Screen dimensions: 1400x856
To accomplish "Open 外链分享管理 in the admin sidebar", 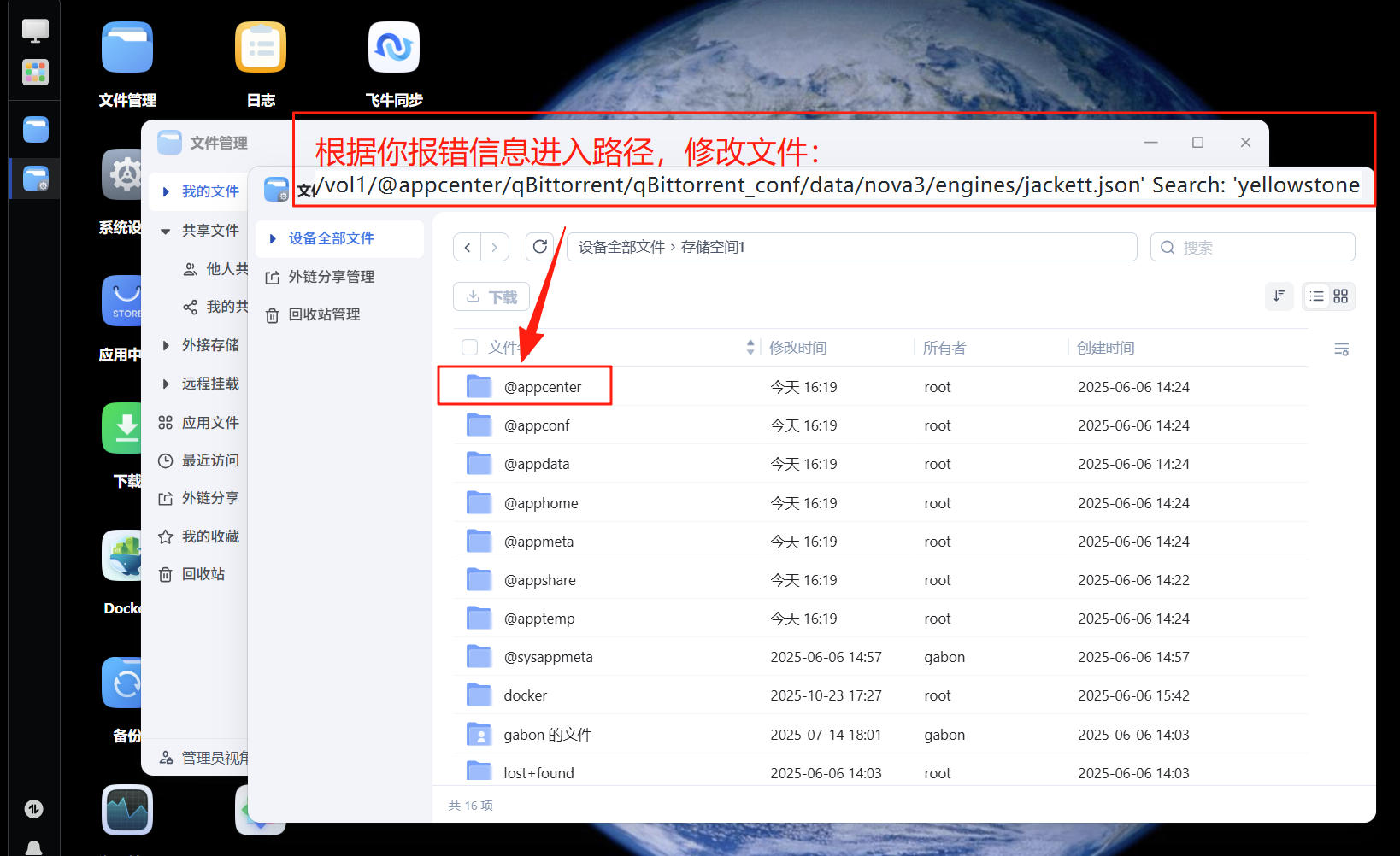I will tap(321, 277).
